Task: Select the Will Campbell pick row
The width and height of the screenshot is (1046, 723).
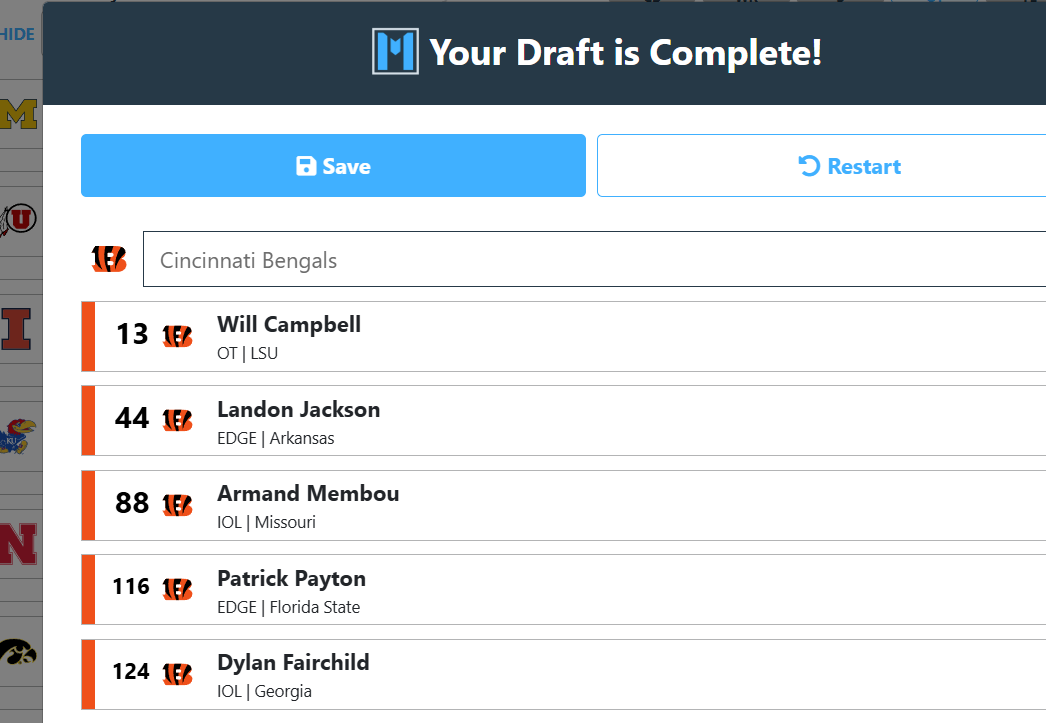Action: pyautogui.click(x=564, y=336)
